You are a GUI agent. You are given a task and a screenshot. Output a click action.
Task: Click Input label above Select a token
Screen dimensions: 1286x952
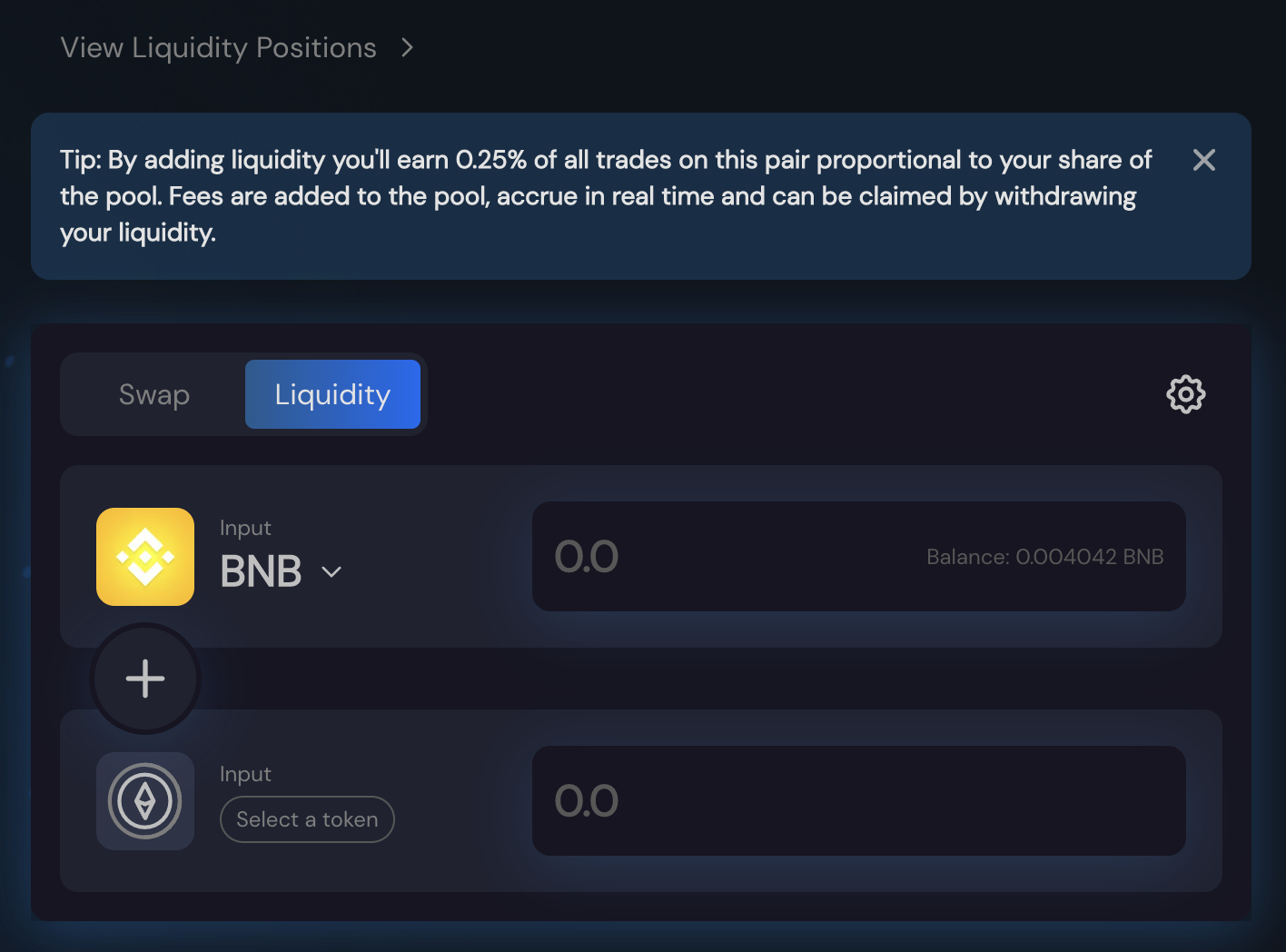coord(245,774)
